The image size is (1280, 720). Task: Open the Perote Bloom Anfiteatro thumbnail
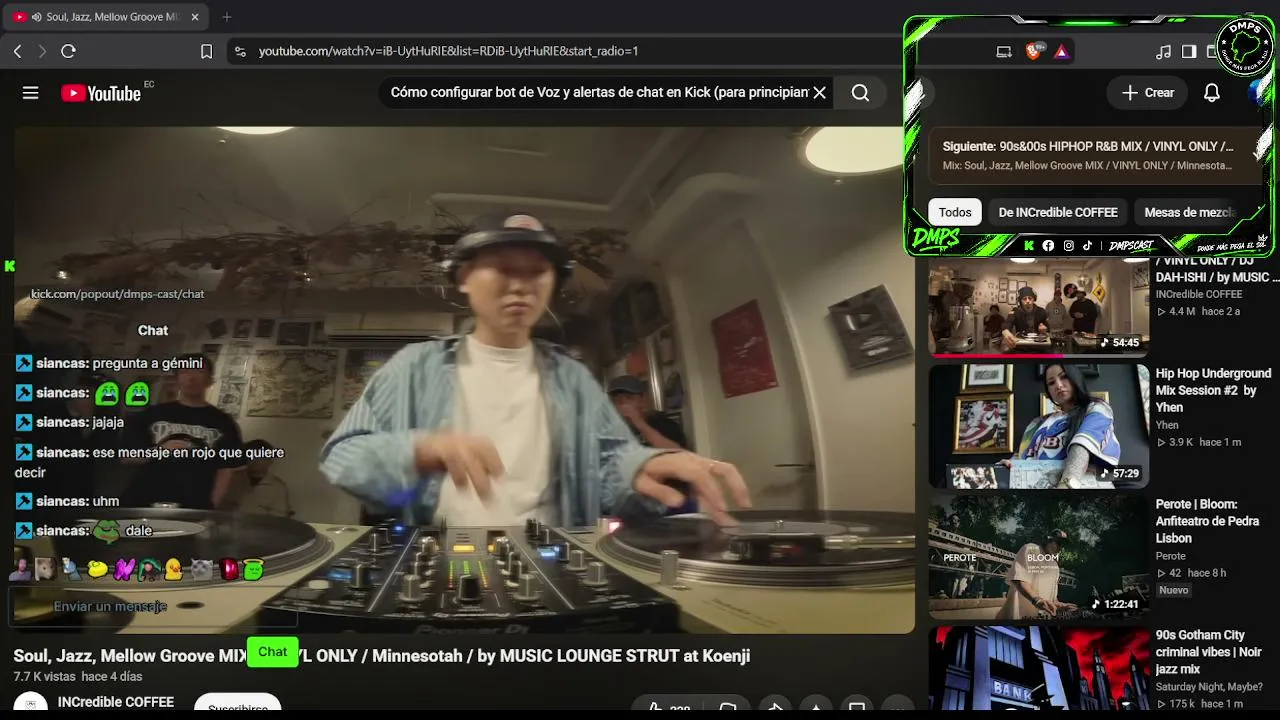pos(1038,557)
